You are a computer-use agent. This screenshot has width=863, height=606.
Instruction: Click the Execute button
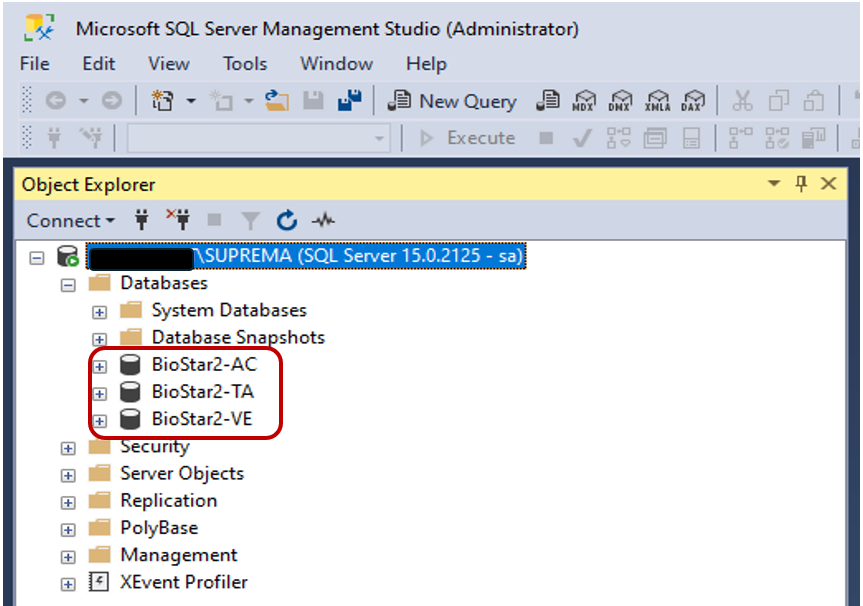pyautogui.click(x=467, y=138)
